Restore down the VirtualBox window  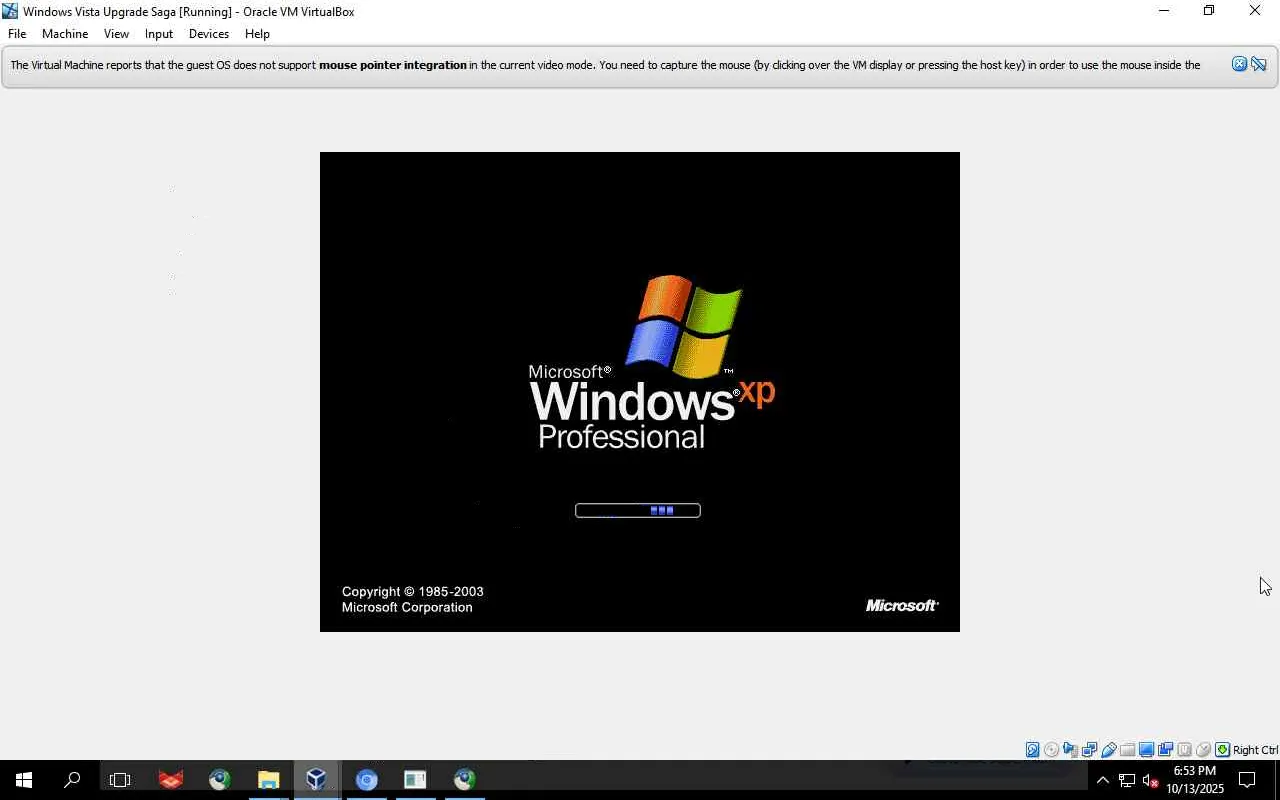[x=1209, y=11]
